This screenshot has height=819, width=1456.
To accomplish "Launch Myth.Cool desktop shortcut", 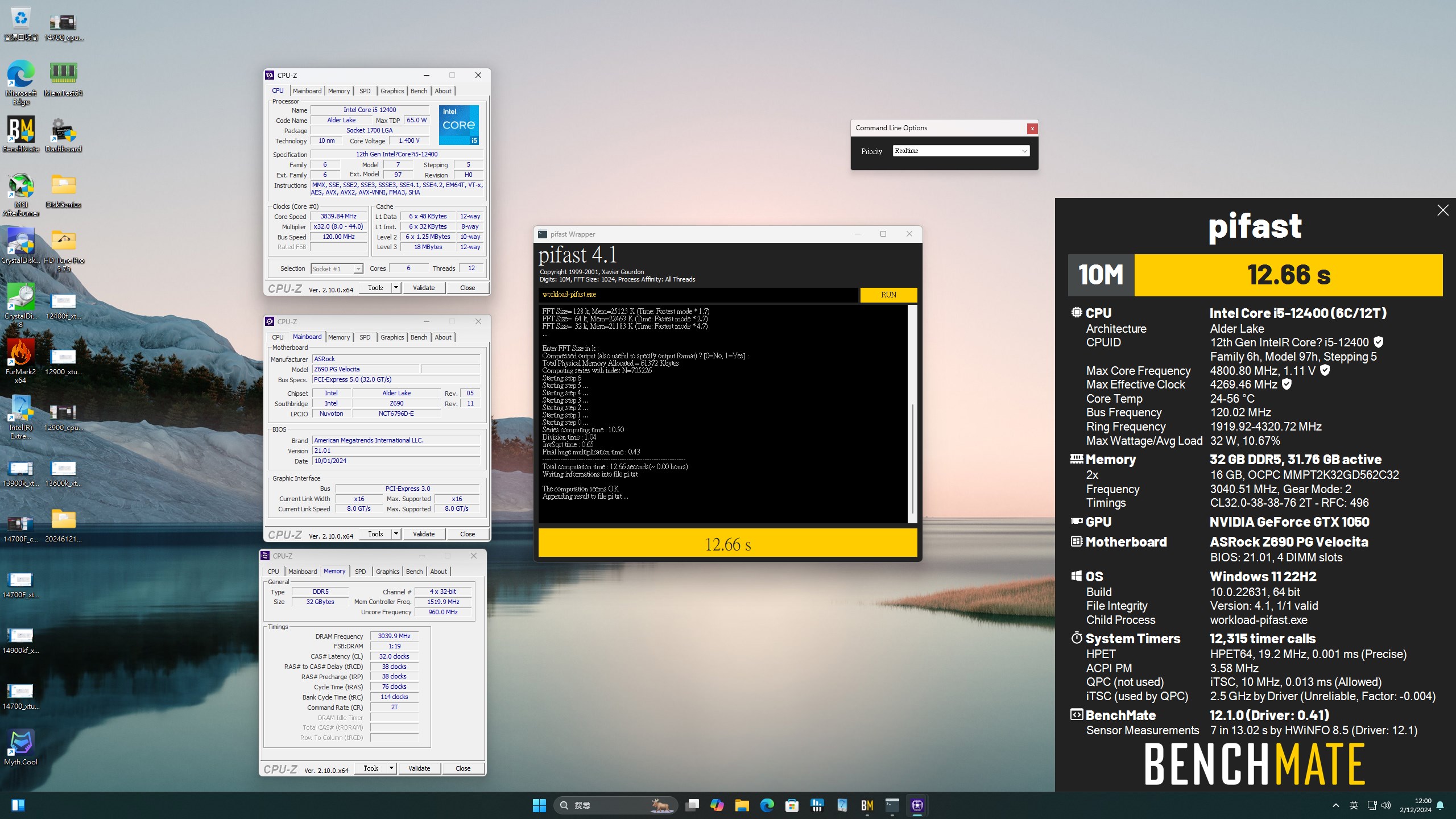I will click(20, 747).
